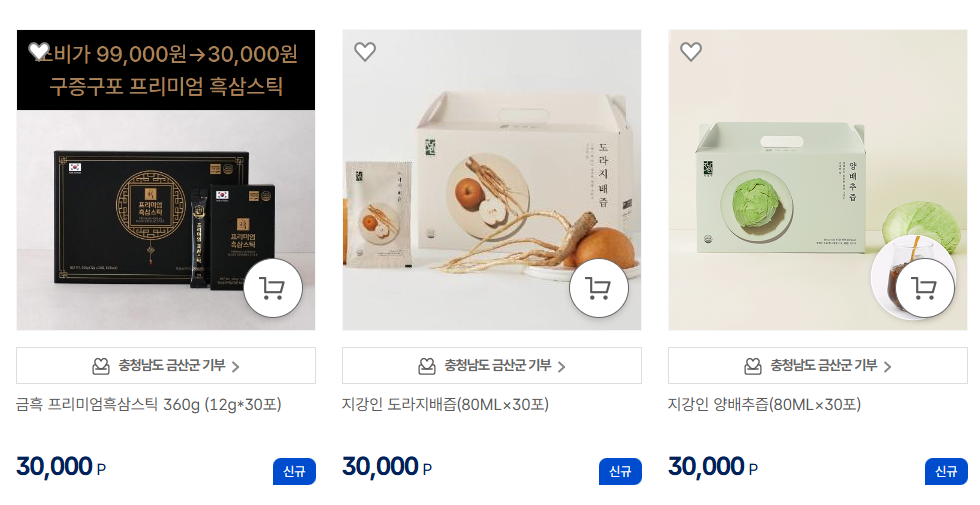
Task: Toggle wishlist heart on 흑삼스틱 product
Action: pos(39,51)
